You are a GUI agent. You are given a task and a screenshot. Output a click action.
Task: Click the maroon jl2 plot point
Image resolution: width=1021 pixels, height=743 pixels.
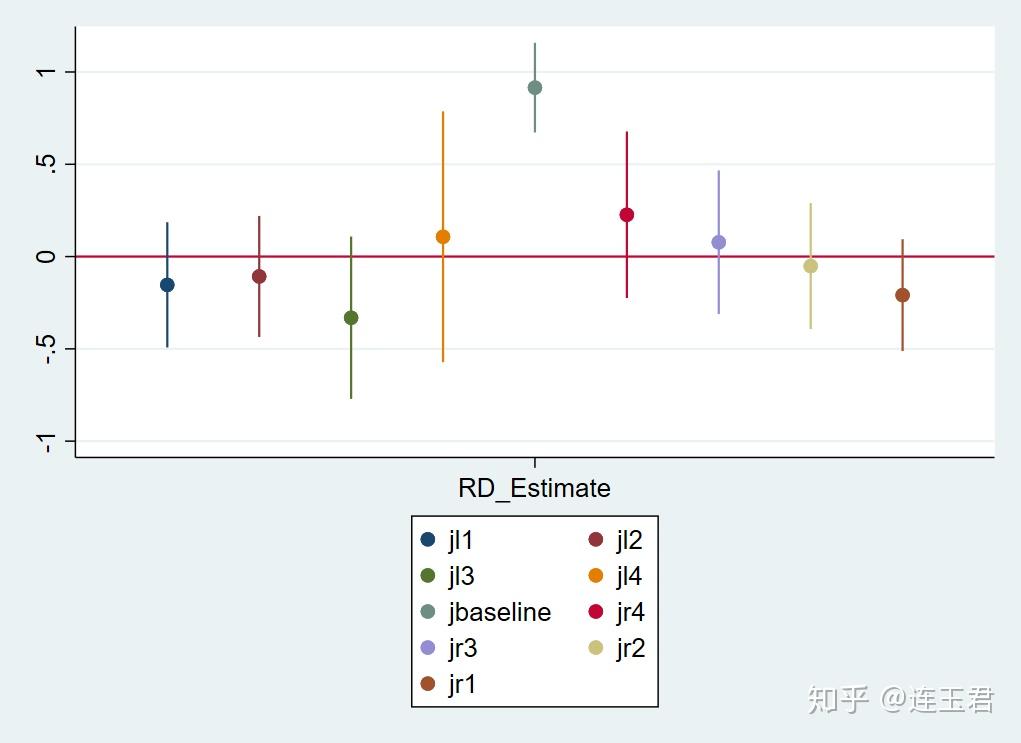tap(259, 276)
